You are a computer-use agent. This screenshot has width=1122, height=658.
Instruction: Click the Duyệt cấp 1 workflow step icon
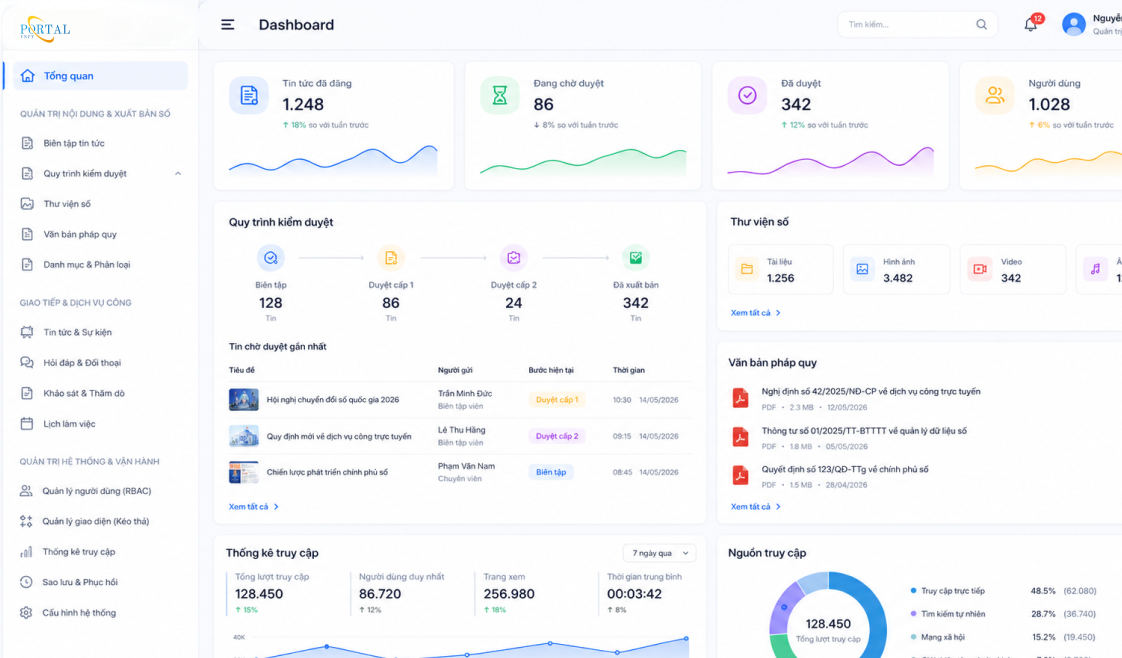coord(391,257)
